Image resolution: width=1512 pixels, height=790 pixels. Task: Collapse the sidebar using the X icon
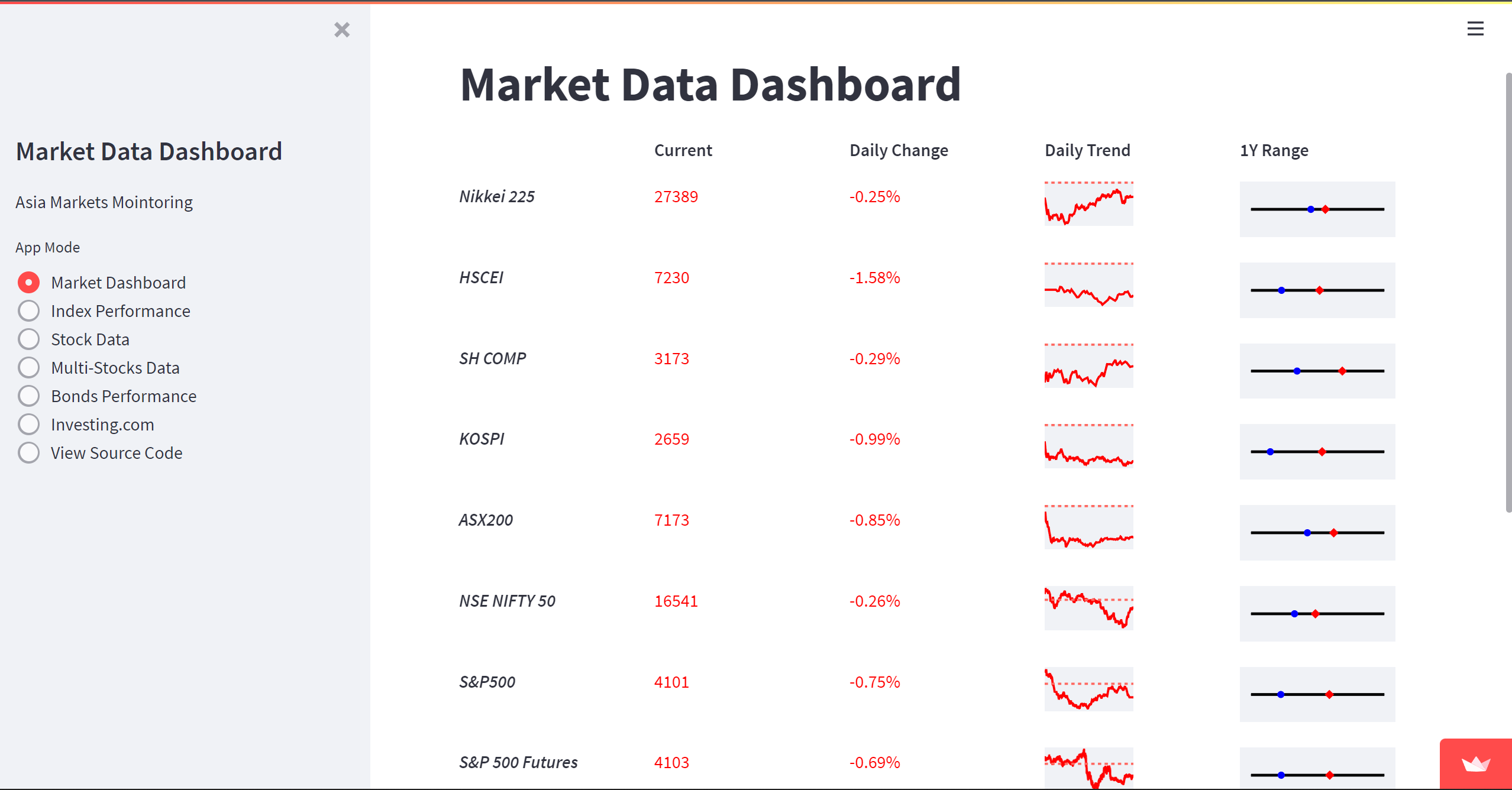[x=342, y=30]
